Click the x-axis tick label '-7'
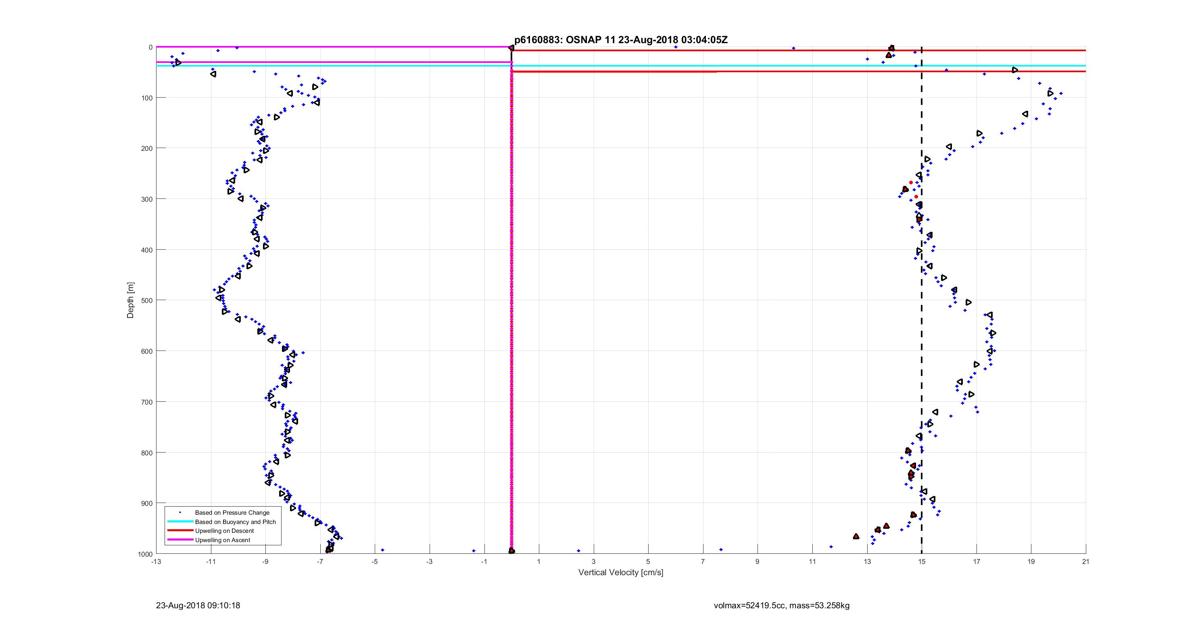Screen dimensions: 1200x622 [320, 561]
